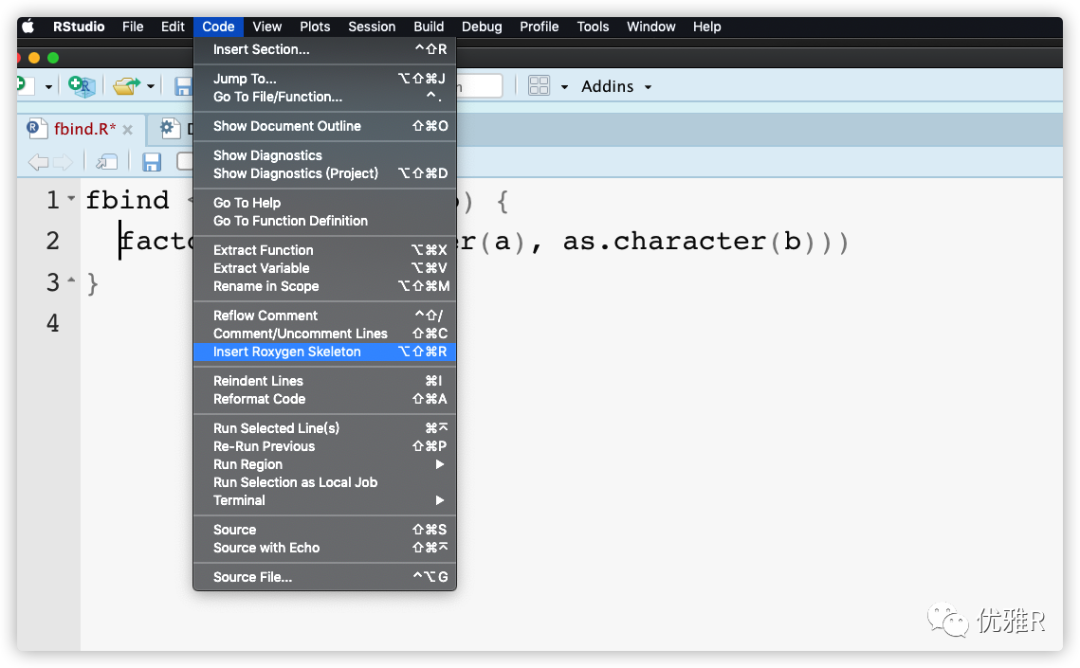Viewport: 1080px width, 668px height.
Task: Choose Source File...
Action: tap(324, 577)
